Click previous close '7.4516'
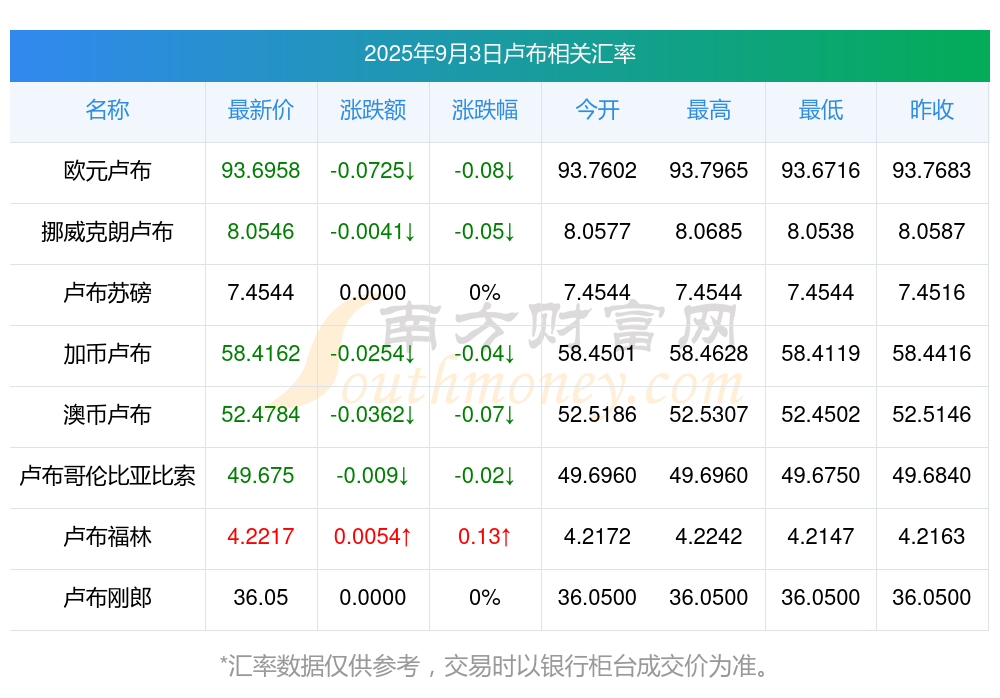This screenshot has height=698, width=1000. pyautogui.click(x=932, y=292)
